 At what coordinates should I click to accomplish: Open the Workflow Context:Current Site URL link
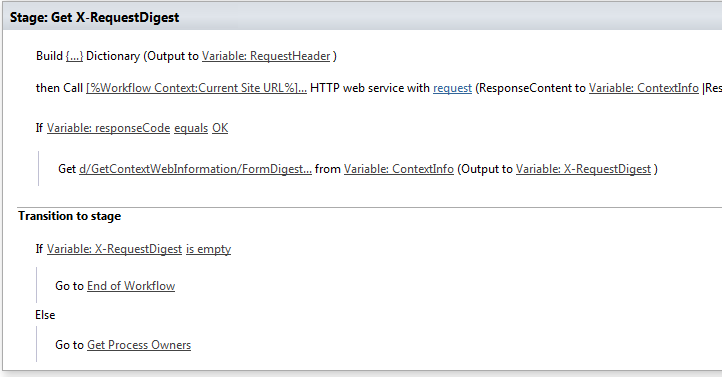(x=196, y=88)
